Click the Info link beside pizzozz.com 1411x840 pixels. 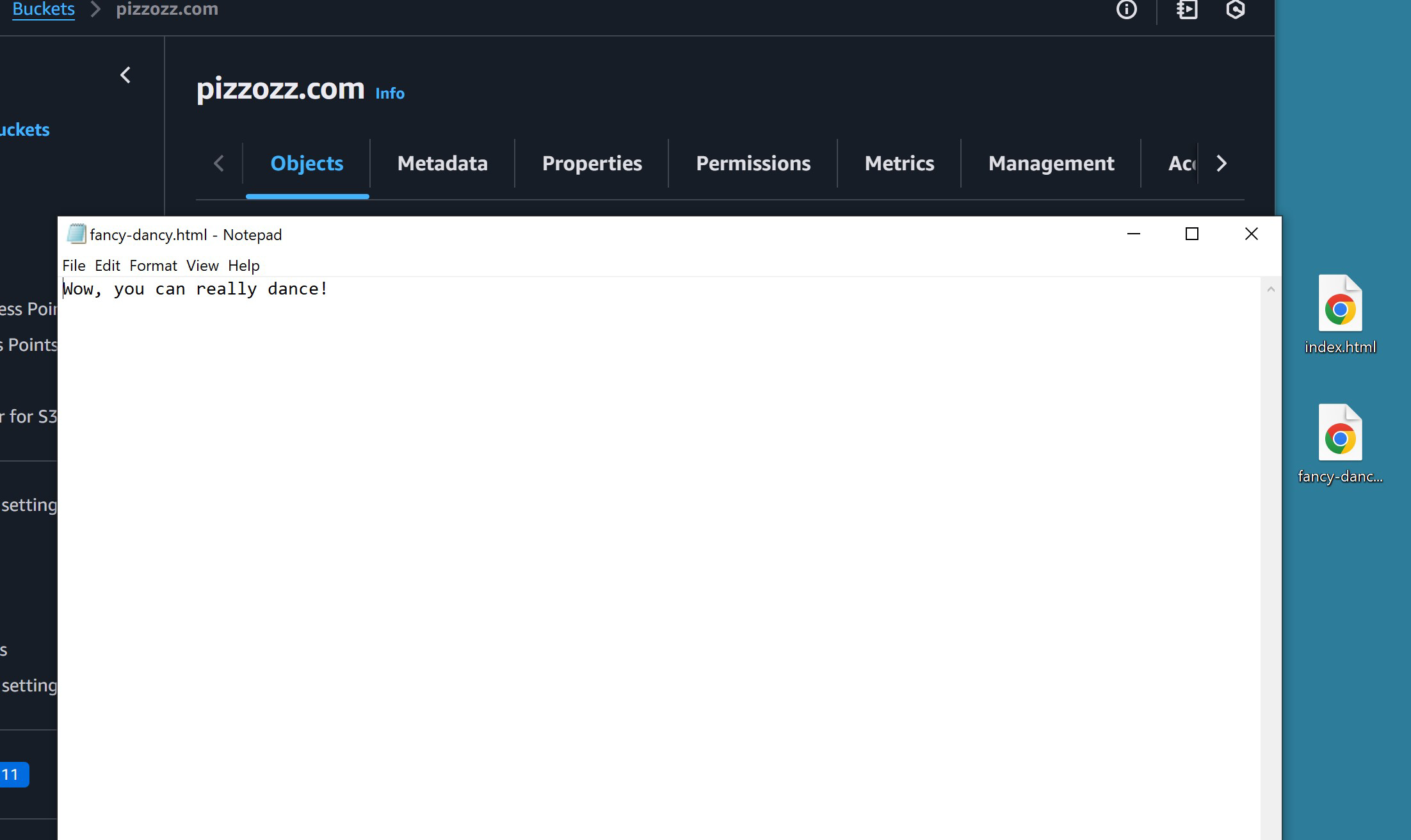click(x=389, y=93)
